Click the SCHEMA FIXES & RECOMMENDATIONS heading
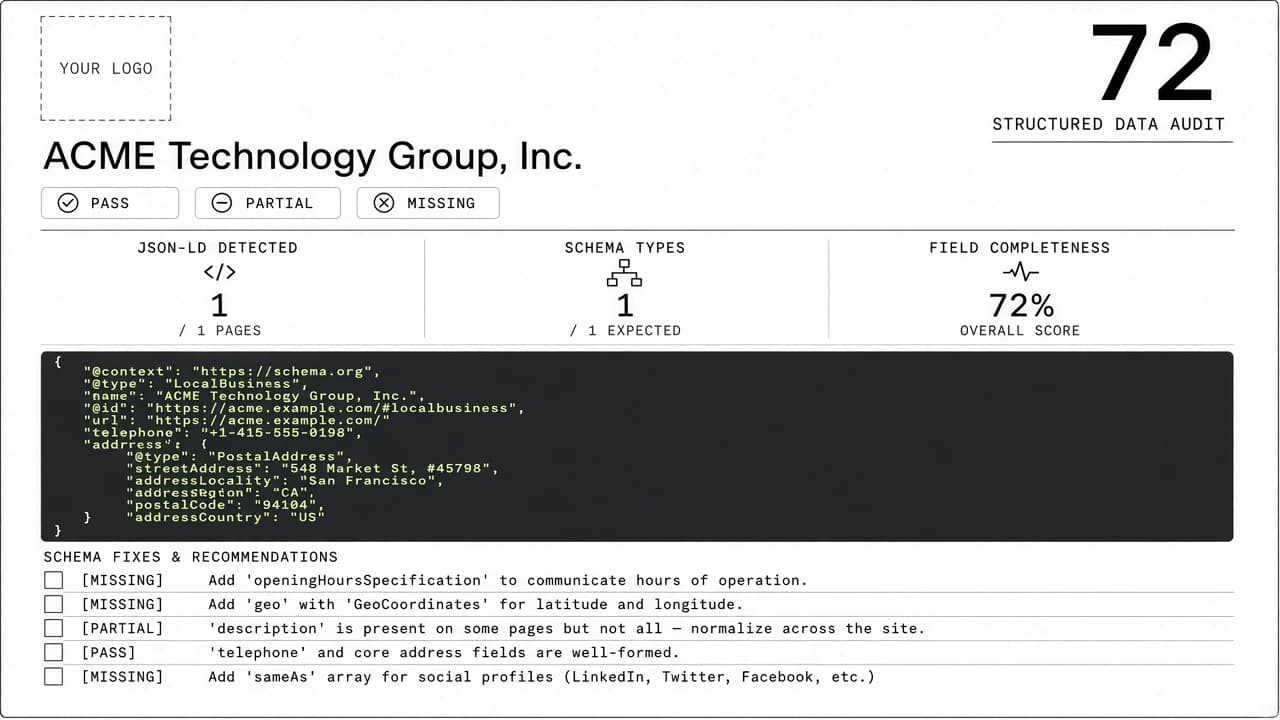 190,557
